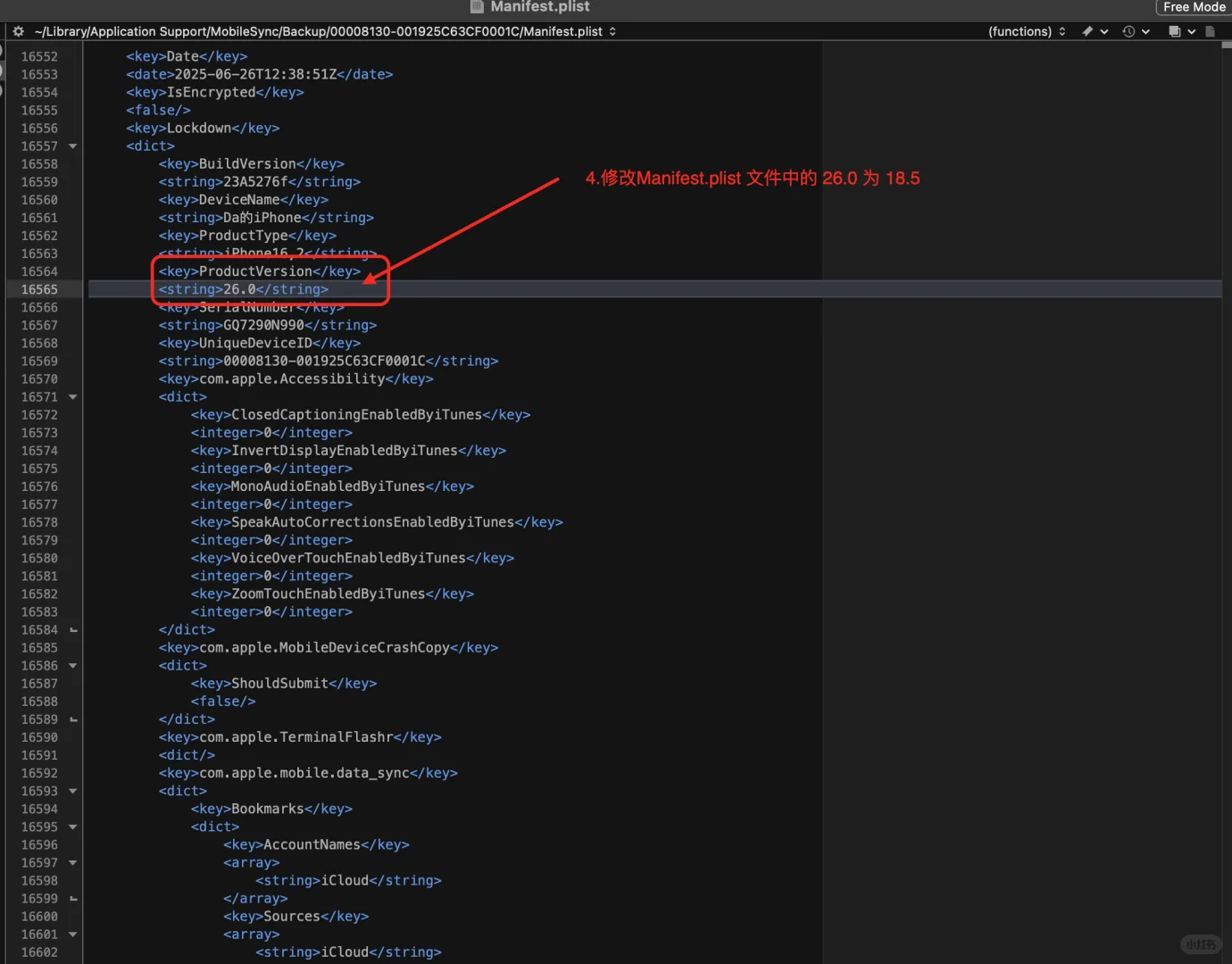Click the VoiceOverTouchEnabledByiTunes key
The image size is (1232, 964).
pos(353,558)
